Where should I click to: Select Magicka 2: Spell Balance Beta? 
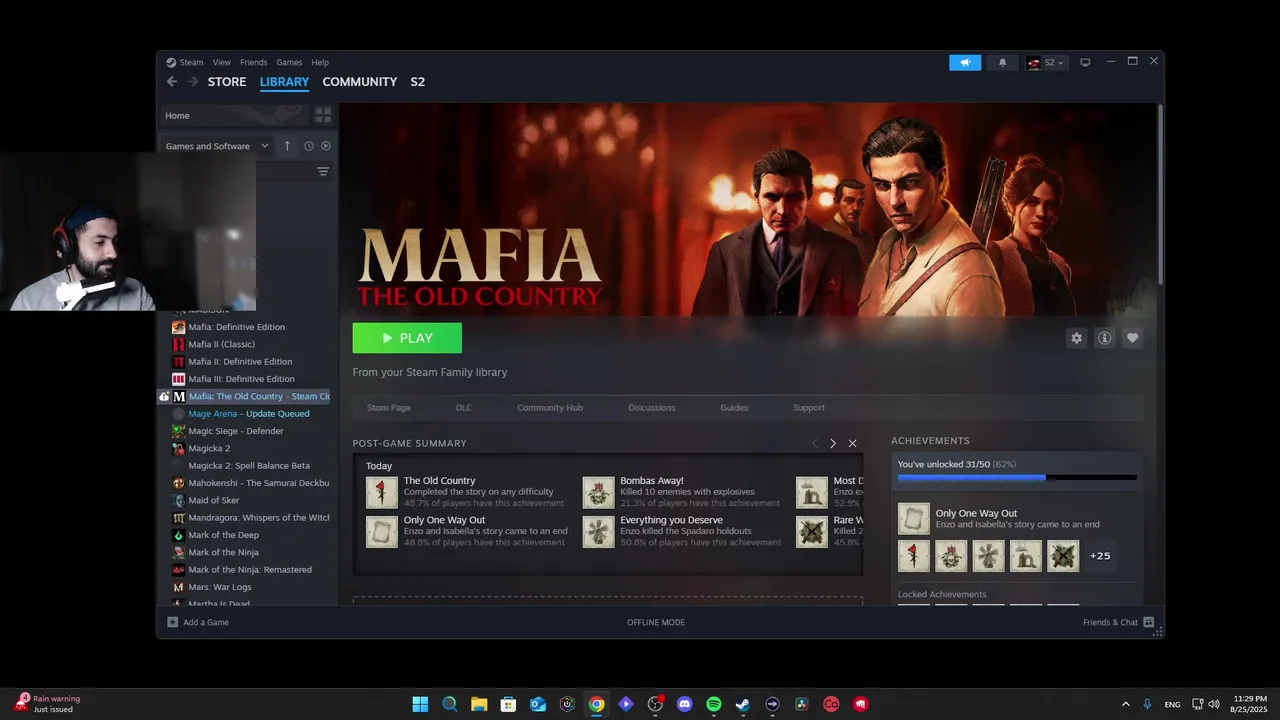pos(248,466)
